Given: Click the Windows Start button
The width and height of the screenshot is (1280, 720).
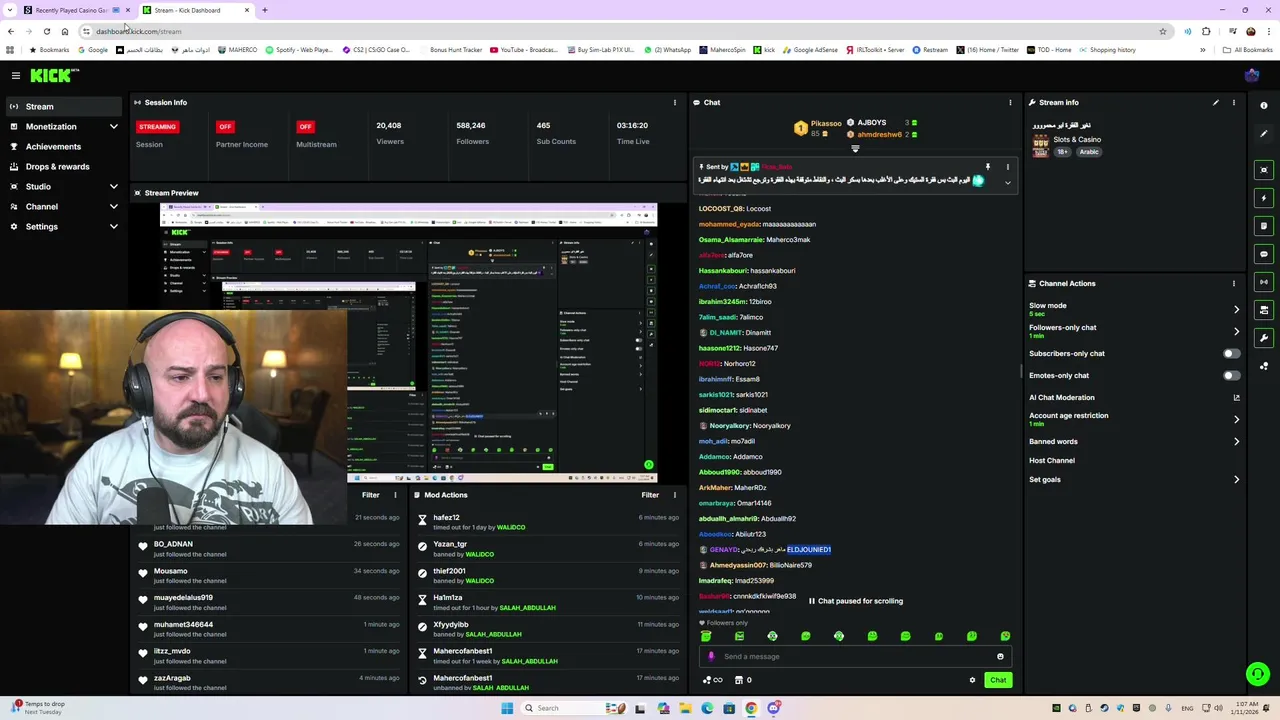Looking at the screenshot, I should point(507,708).
